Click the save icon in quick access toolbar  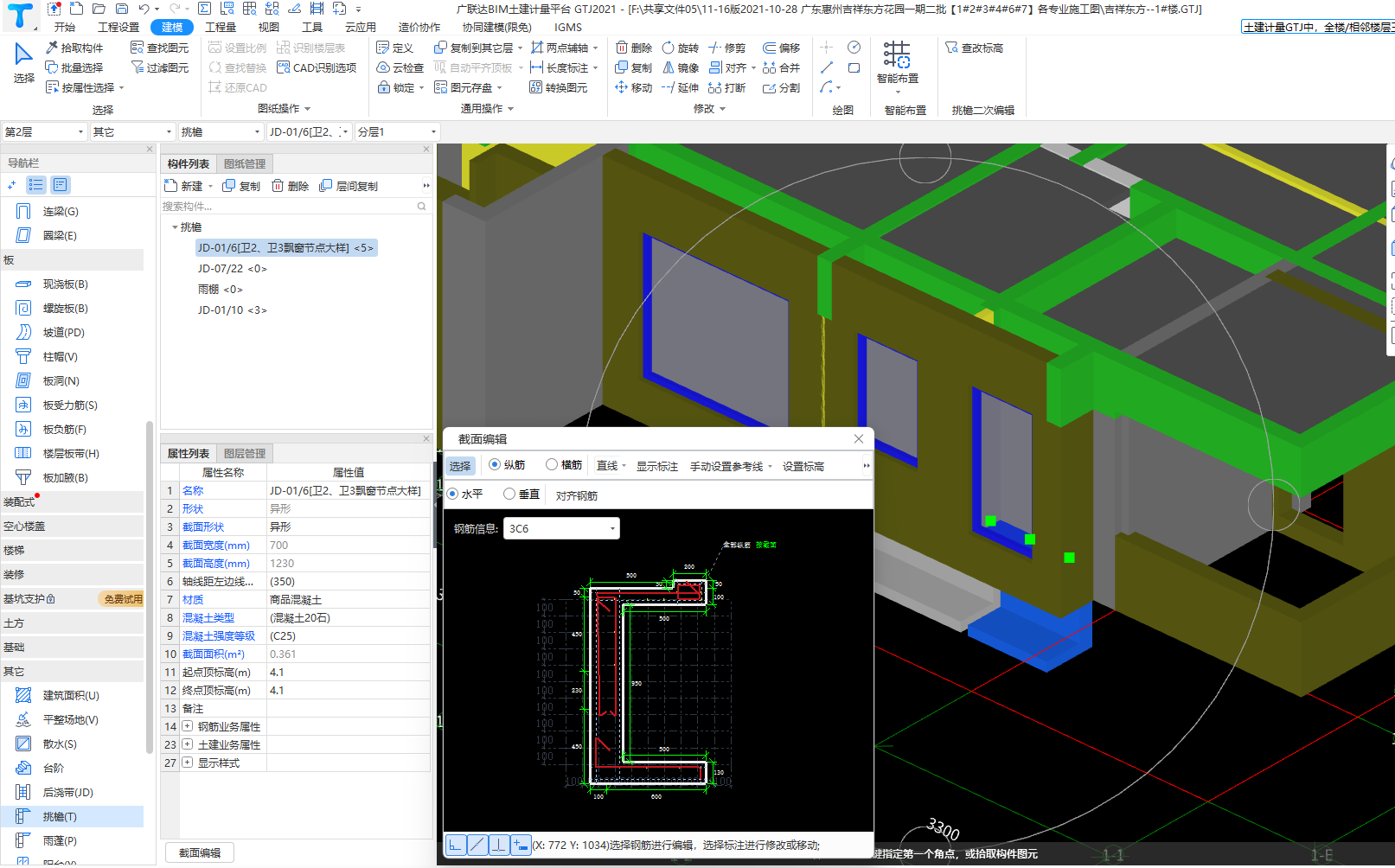(122, 9)
